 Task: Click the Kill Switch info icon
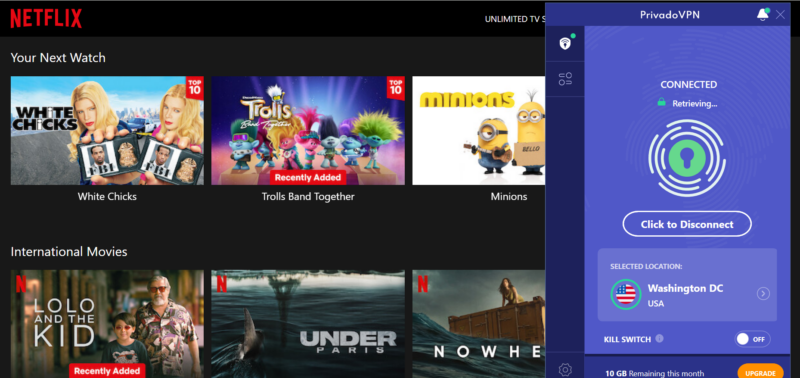click(x=659, y=338)
